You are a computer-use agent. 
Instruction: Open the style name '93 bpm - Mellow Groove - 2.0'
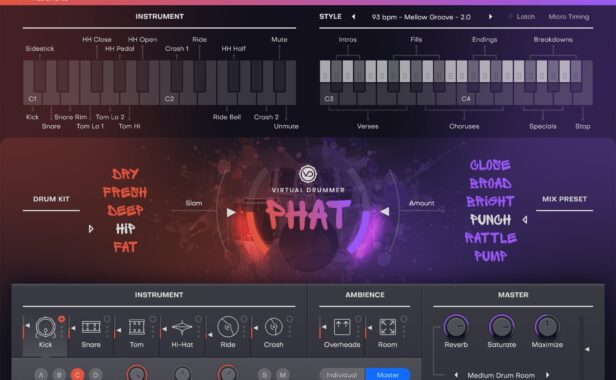coord(421,17)
